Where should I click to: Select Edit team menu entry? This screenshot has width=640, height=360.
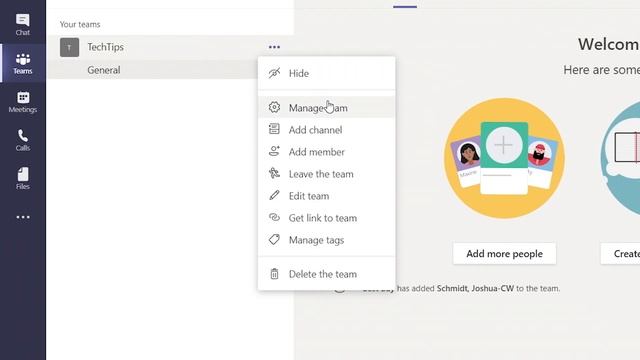click(x=327, y=196)
